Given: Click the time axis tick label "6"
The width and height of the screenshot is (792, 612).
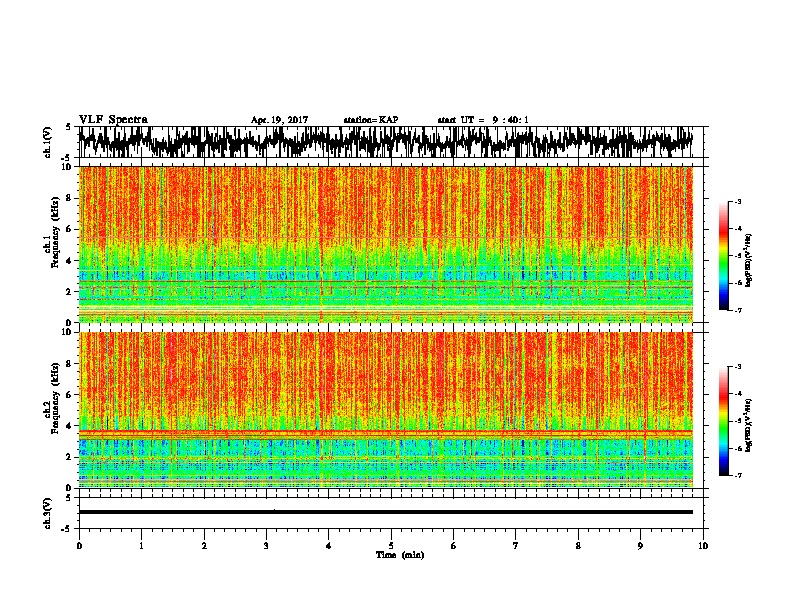Looking at the screenshot, I should coord(453,546).
